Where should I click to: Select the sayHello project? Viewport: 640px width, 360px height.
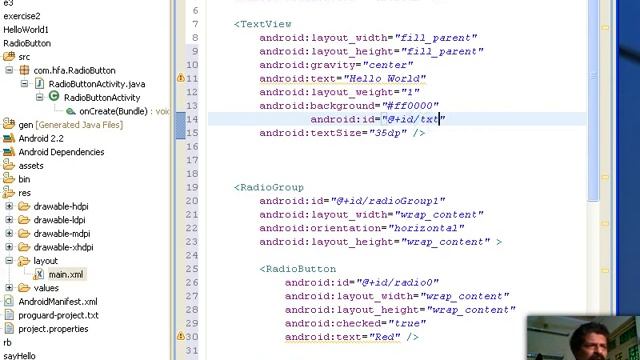coord(19,356)
